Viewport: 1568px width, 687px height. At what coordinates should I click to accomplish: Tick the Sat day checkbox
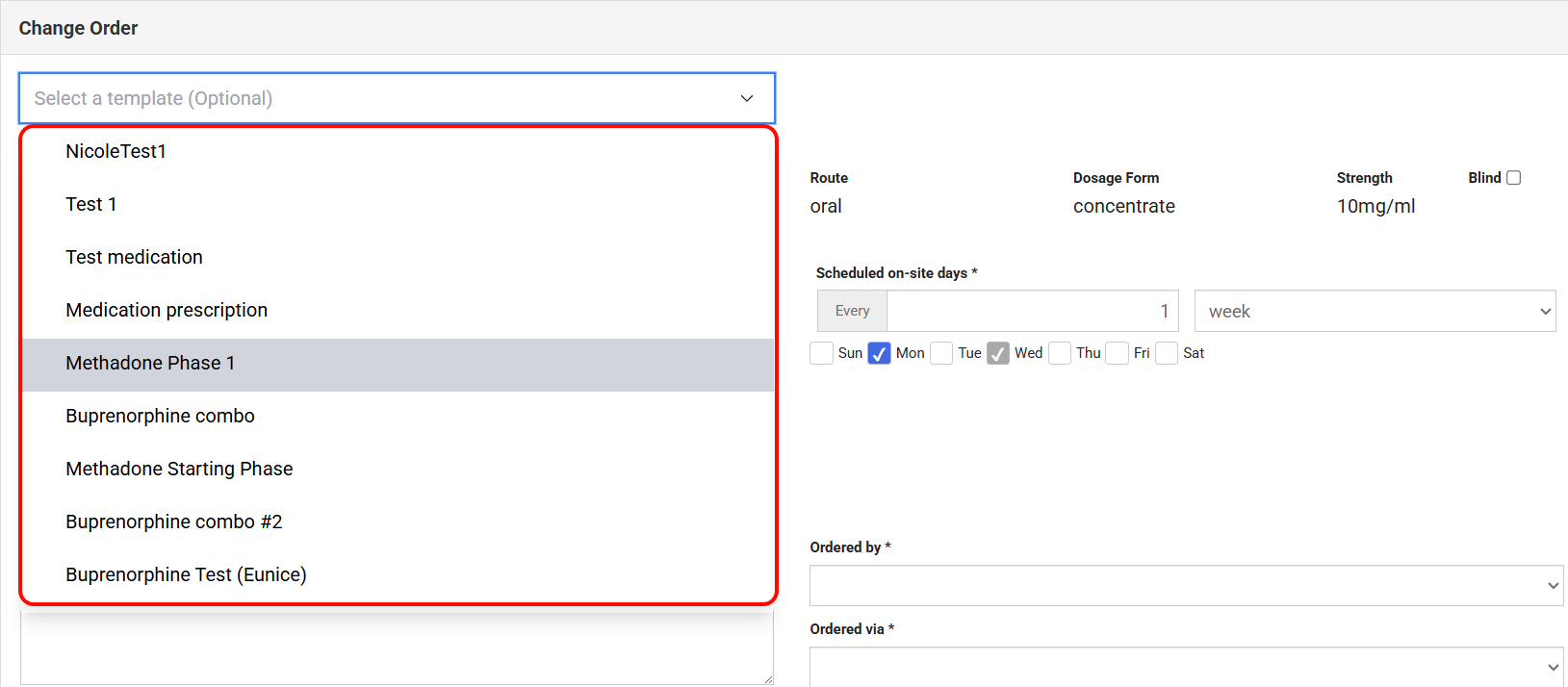pos(1167,353)
